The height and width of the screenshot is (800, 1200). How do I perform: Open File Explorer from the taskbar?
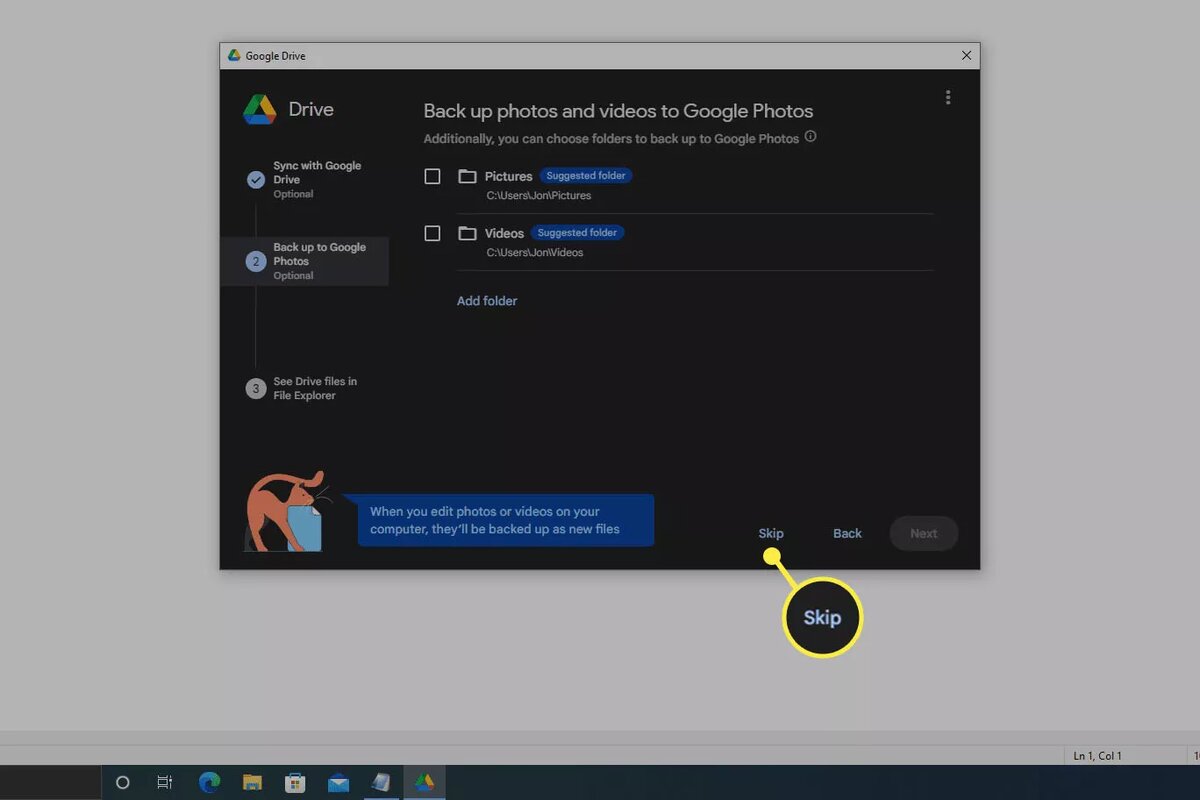tap(252, 783)
